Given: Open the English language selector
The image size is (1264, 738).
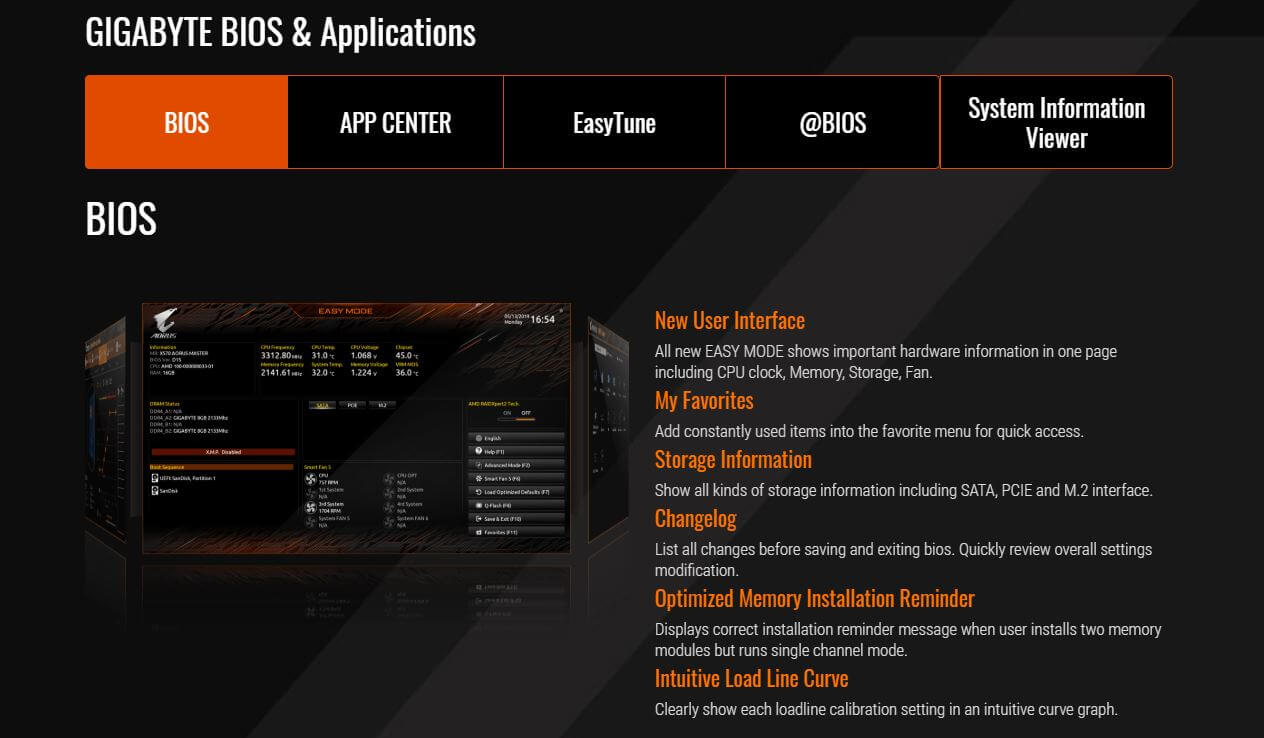Looking at the screenshot, I should 516,438.
